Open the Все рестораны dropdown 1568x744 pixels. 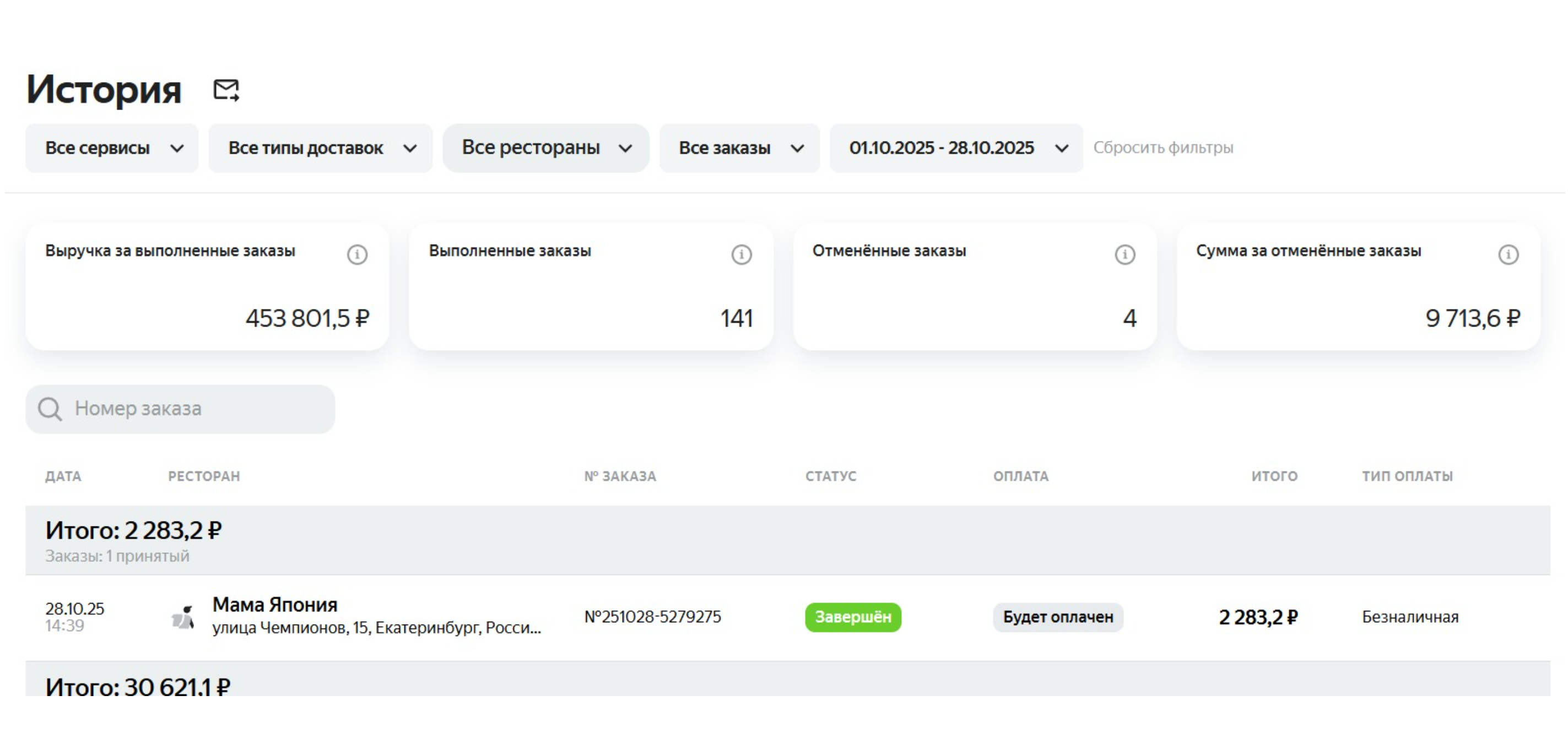pyautogui.click(x=545, y=148)
